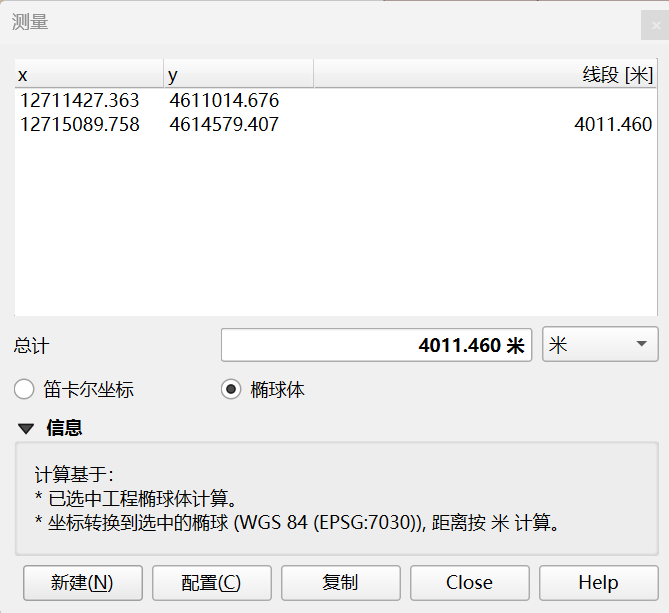Select x value 12715089.758 in second row
This screenshot has height=613, width=669.
coord(79,125)
